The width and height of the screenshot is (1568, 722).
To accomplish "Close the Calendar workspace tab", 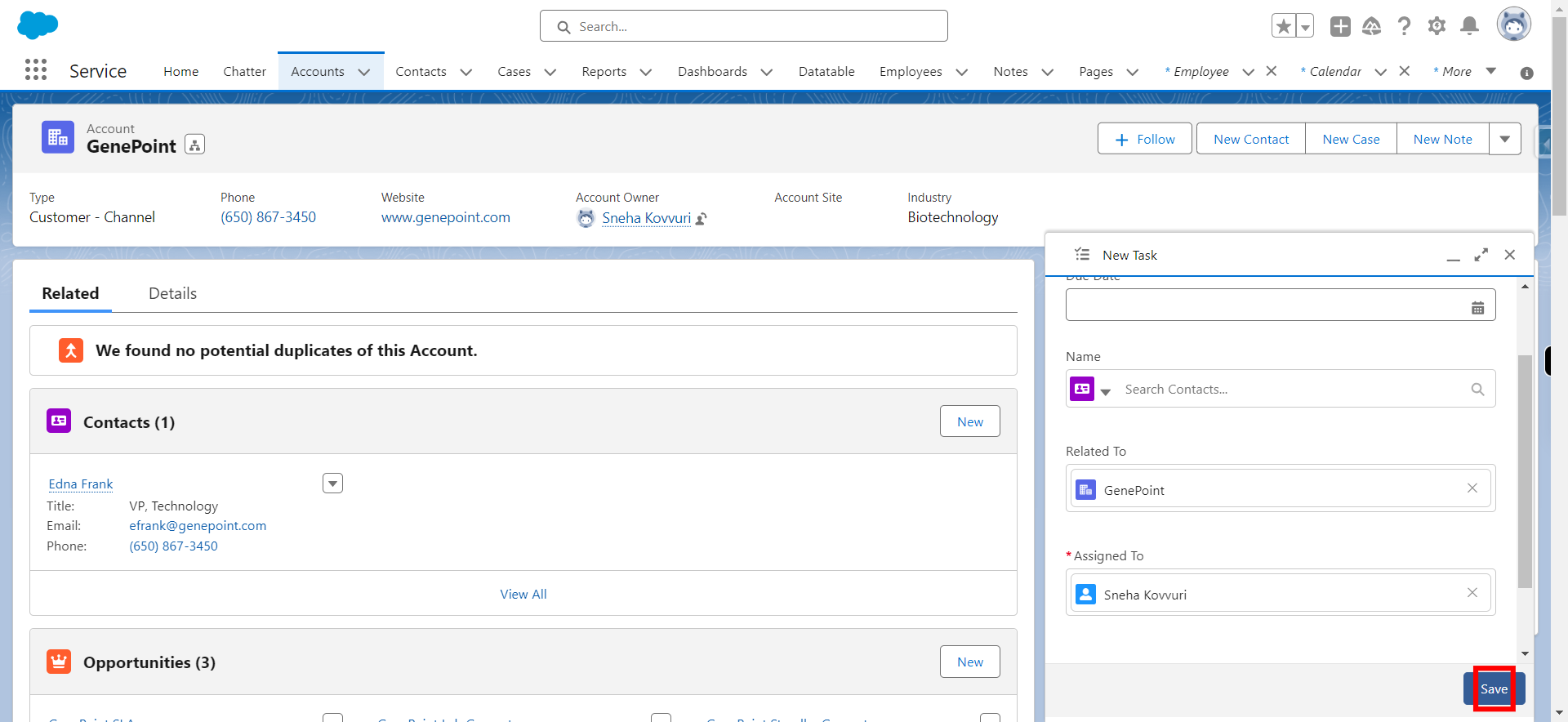I will click(x=1404, y=71).
